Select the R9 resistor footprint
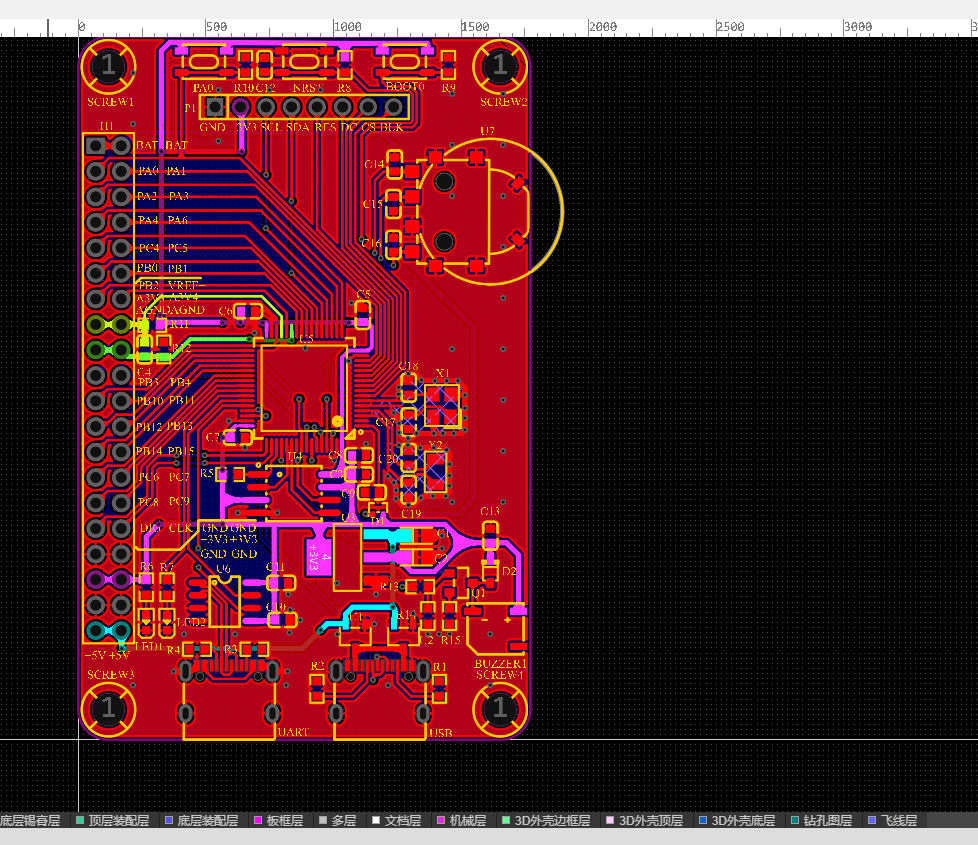 [x=448, y=65]
